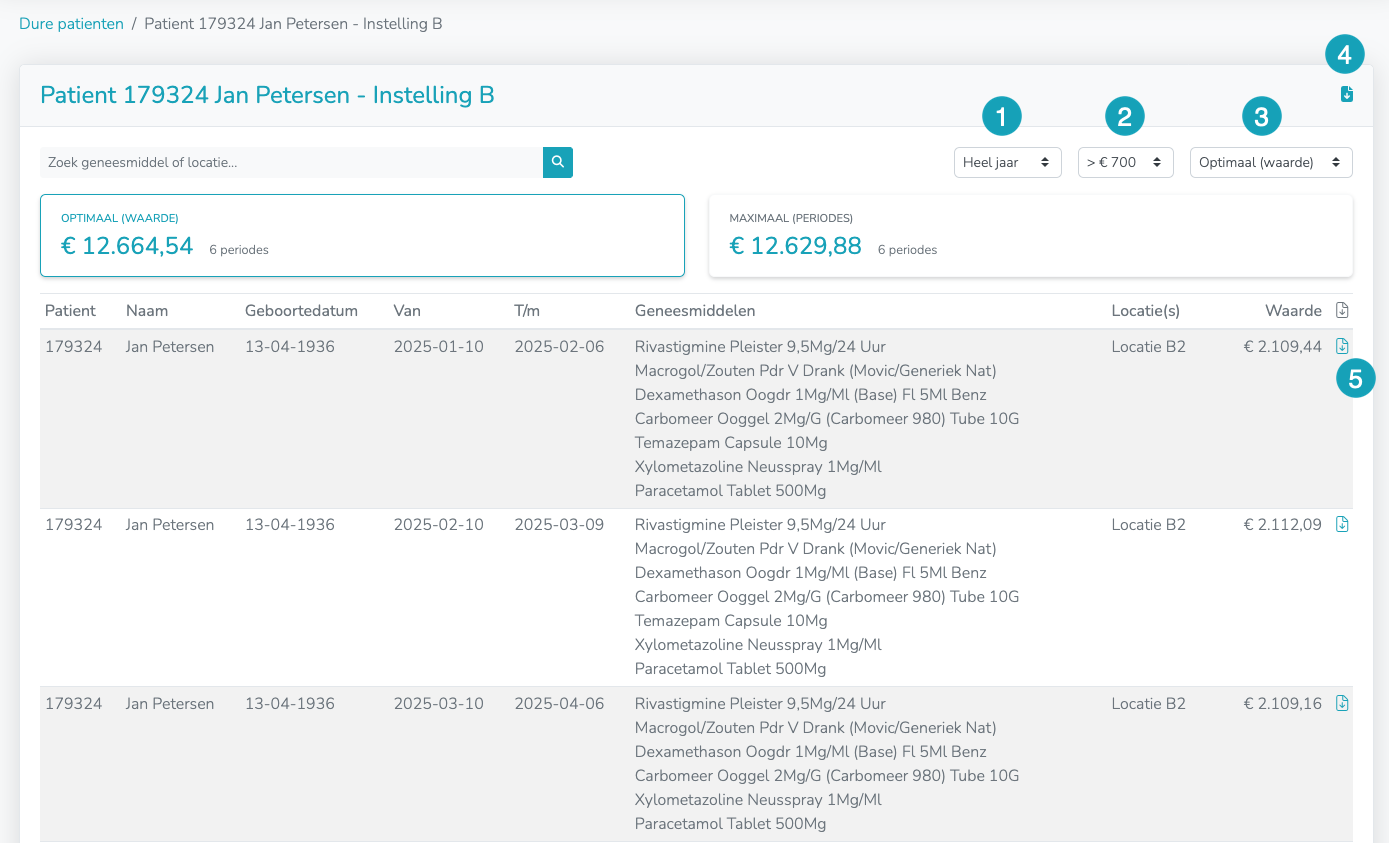1389x843 pixels.
Task: Click the Geneesmiddelen column header
Action: pos(695,311)
